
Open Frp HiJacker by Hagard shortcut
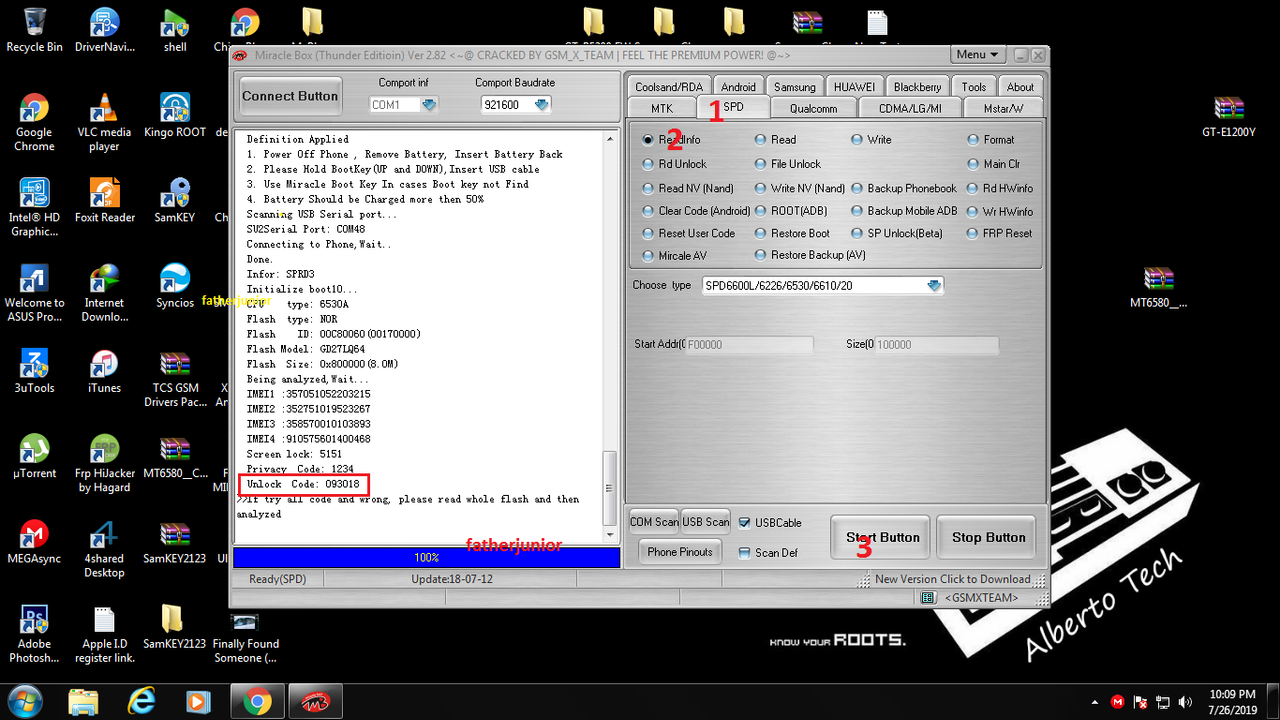click(104, 464)
